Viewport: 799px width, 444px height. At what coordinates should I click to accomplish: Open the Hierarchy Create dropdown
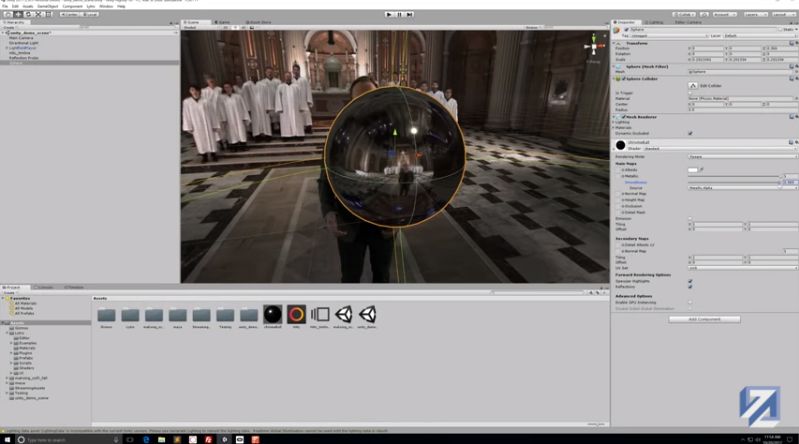point(10,28)
